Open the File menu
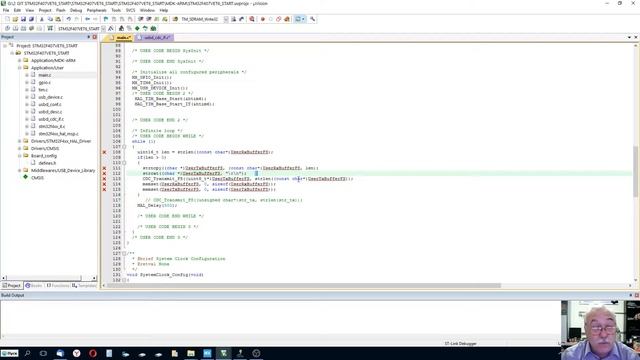The width and height of the screenshot is (640, 360). click(6, 10)
